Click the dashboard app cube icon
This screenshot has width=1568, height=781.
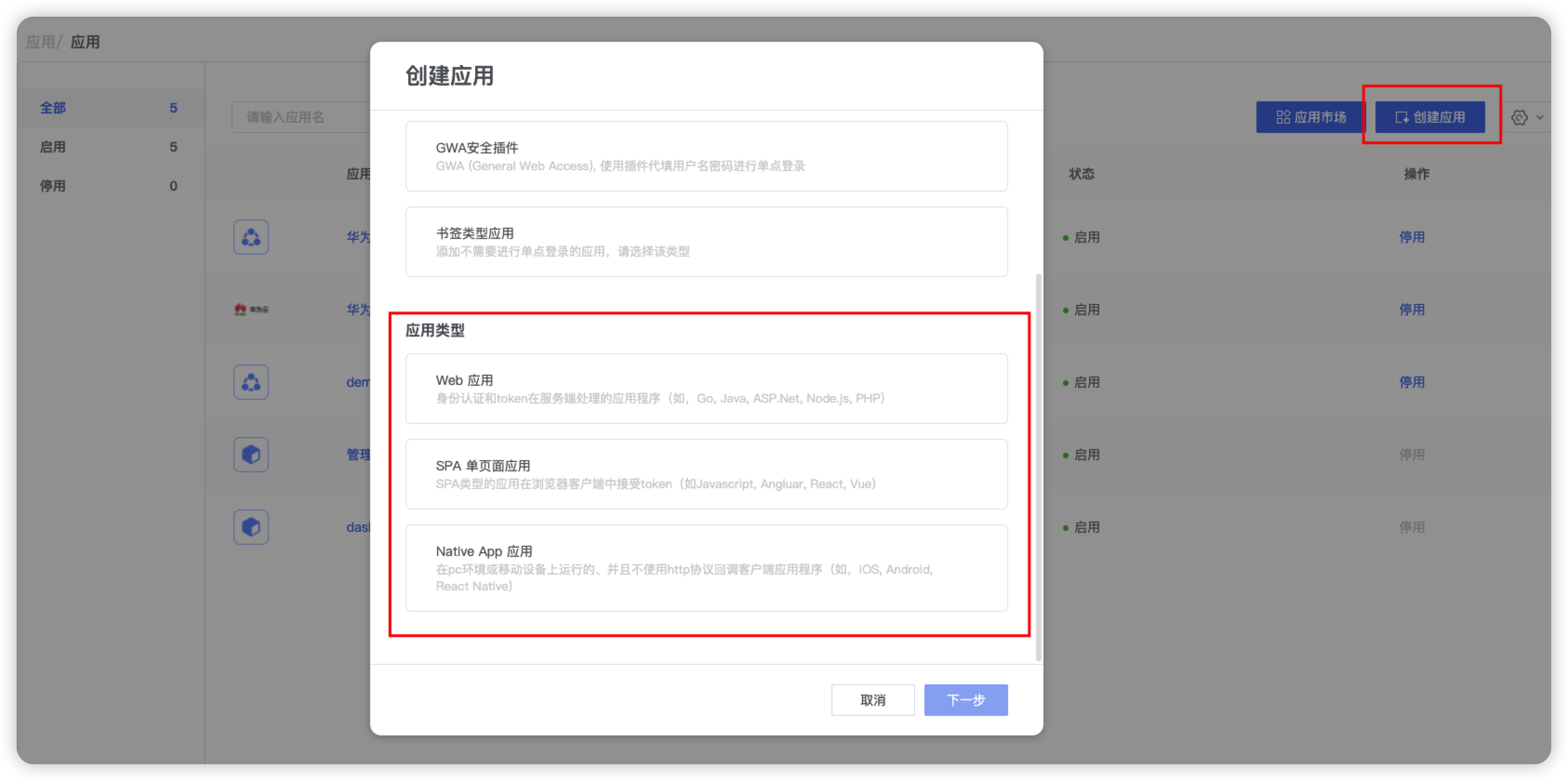[x=251, y=527]
